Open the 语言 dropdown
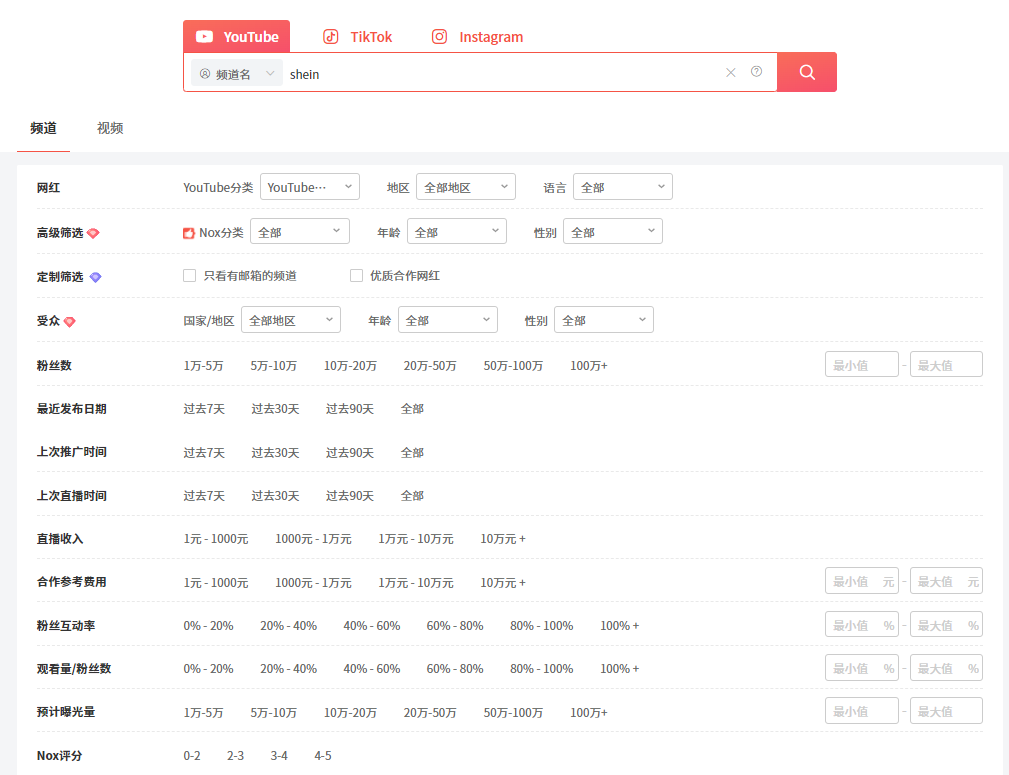 pyautogui.click(x=622, y=187)
